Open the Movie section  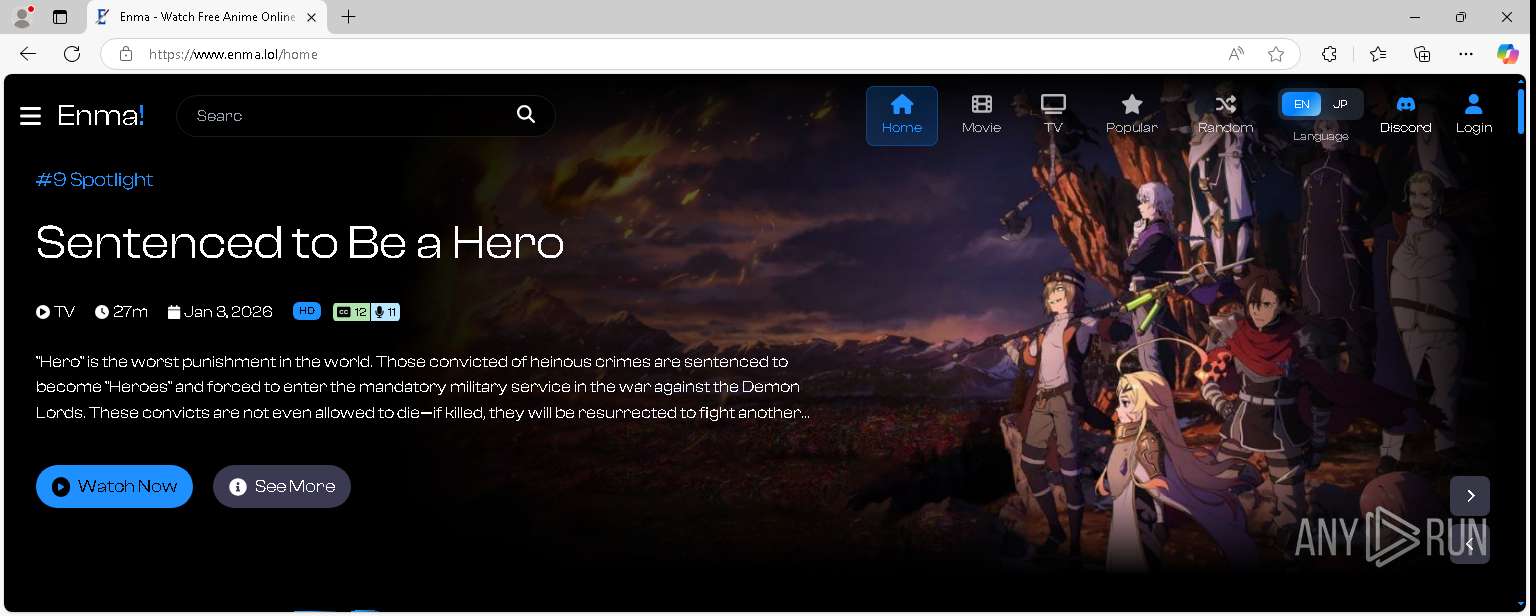[x=982, y=115]
